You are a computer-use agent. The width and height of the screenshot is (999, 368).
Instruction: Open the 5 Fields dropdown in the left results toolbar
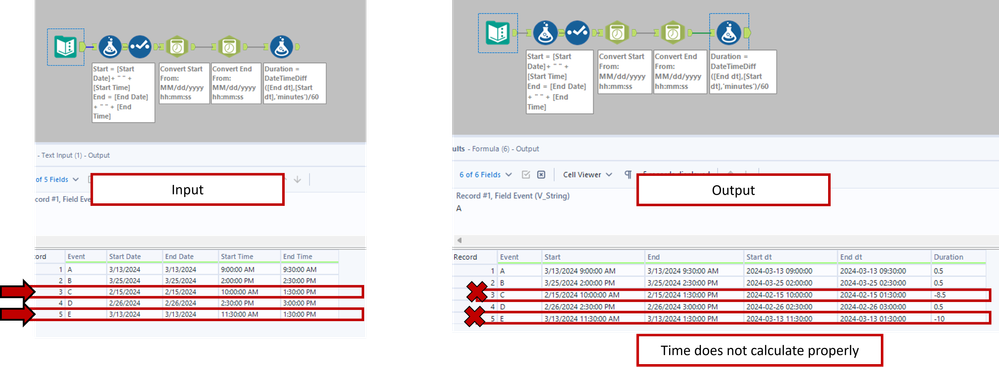pos(57,180)
